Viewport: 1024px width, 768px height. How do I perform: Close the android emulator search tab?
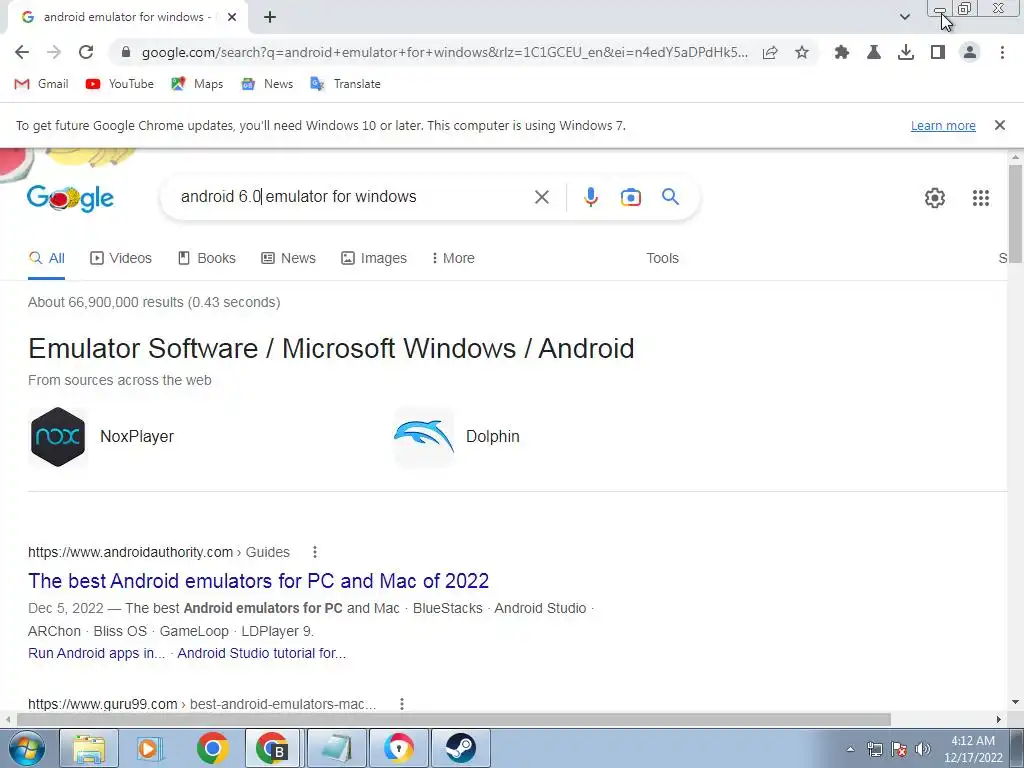232,17
